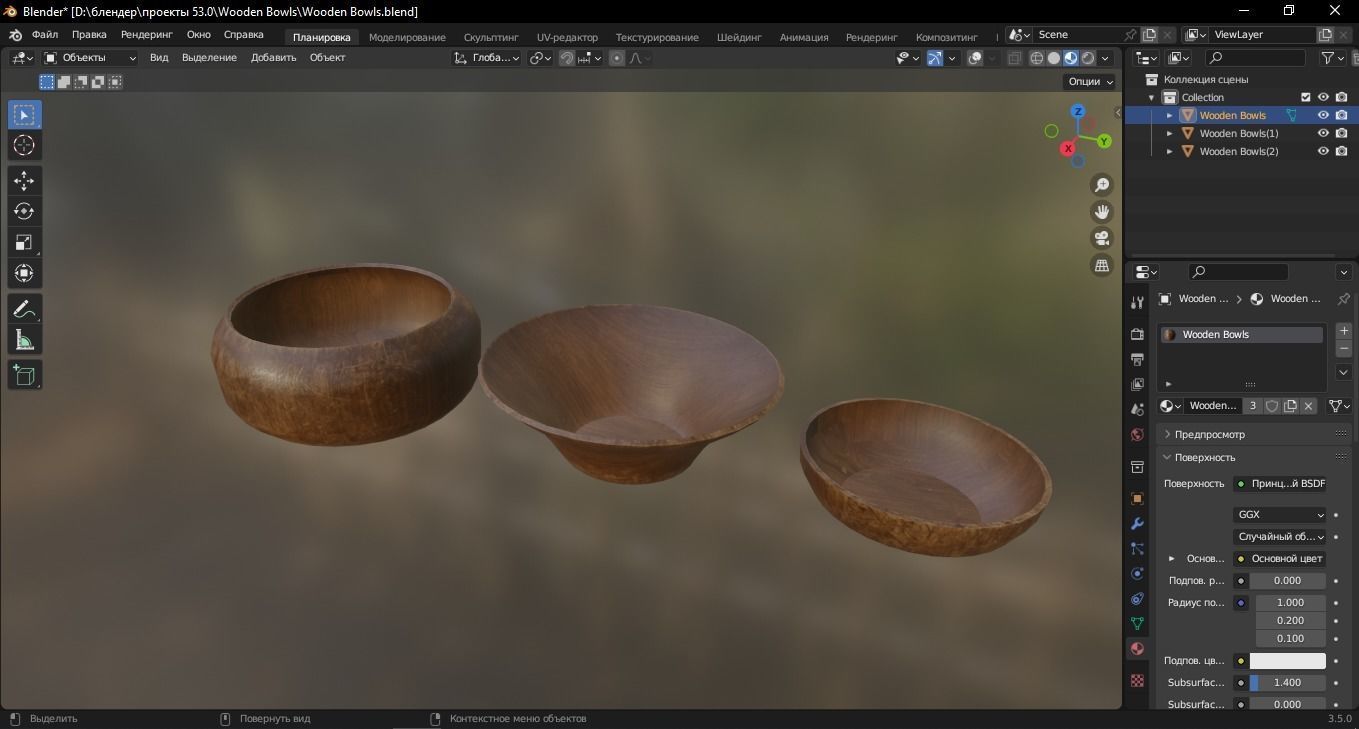Image resolution: width=1359 pixels, height=729 pixels.
Task: Open the Output properties tab
Action: point(1137,359)
